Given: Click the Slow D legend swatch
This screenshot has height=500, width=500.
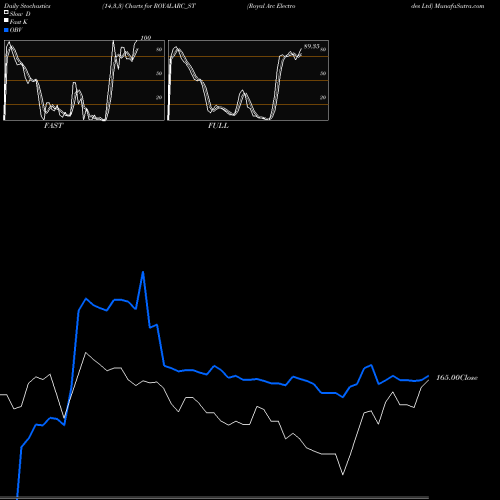Looking at the screenshot, I should click(6, 13).
